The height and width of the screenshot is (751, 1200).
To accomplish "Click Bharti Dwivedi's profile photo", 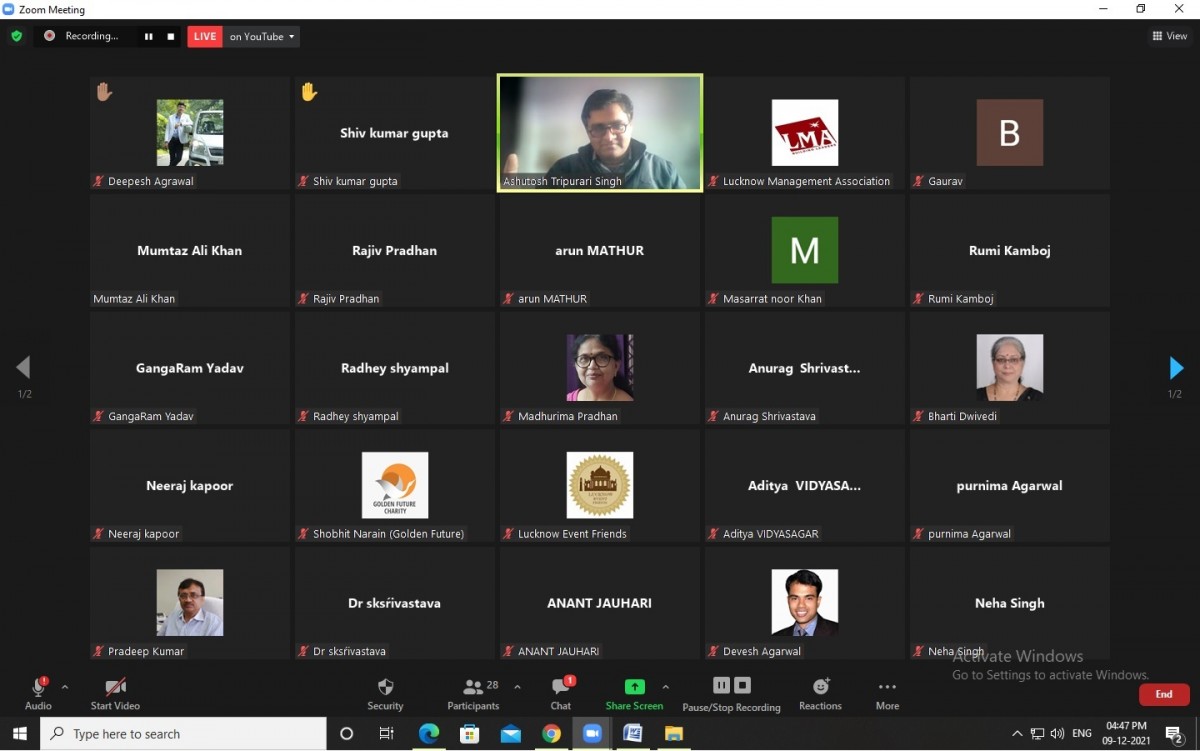I will point(1010,367).
